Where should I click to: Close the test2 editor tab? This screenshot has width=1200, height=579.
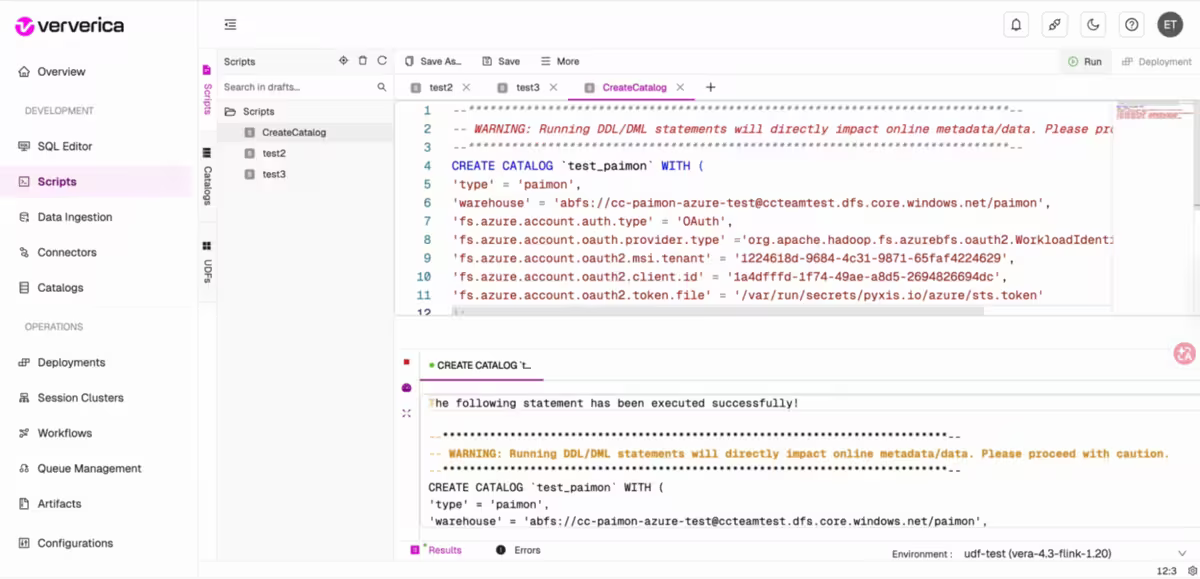coord(466,88)
